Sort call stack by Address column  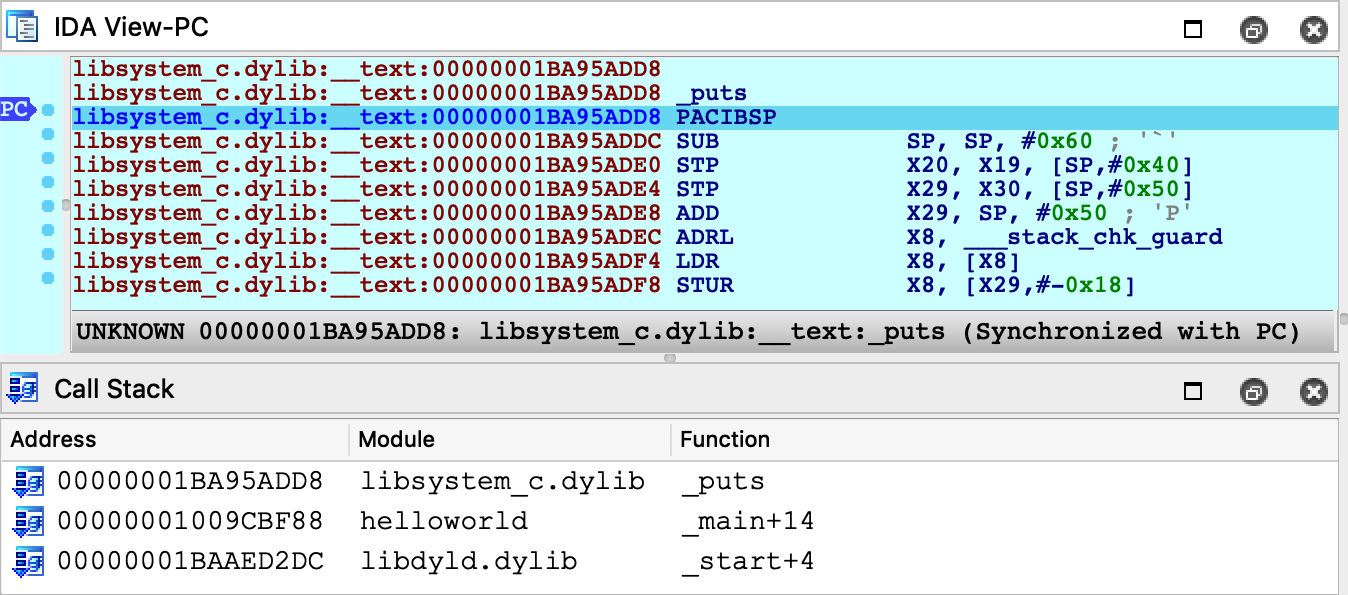pos(53,439)
